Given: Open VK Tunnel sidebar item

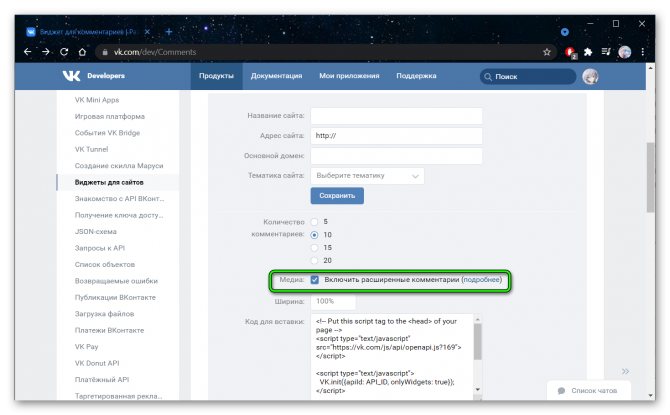Looking at the screenshot, I should (x=91, y=149).
